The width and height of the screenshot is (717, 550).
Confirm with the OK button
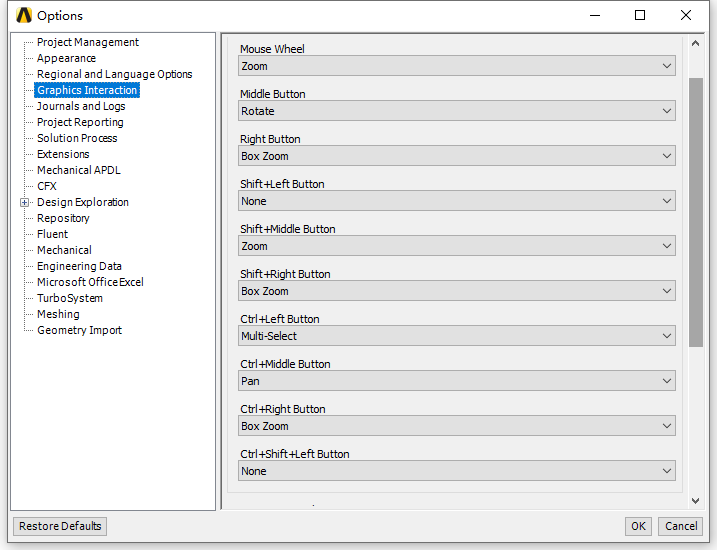pos(638,526)
